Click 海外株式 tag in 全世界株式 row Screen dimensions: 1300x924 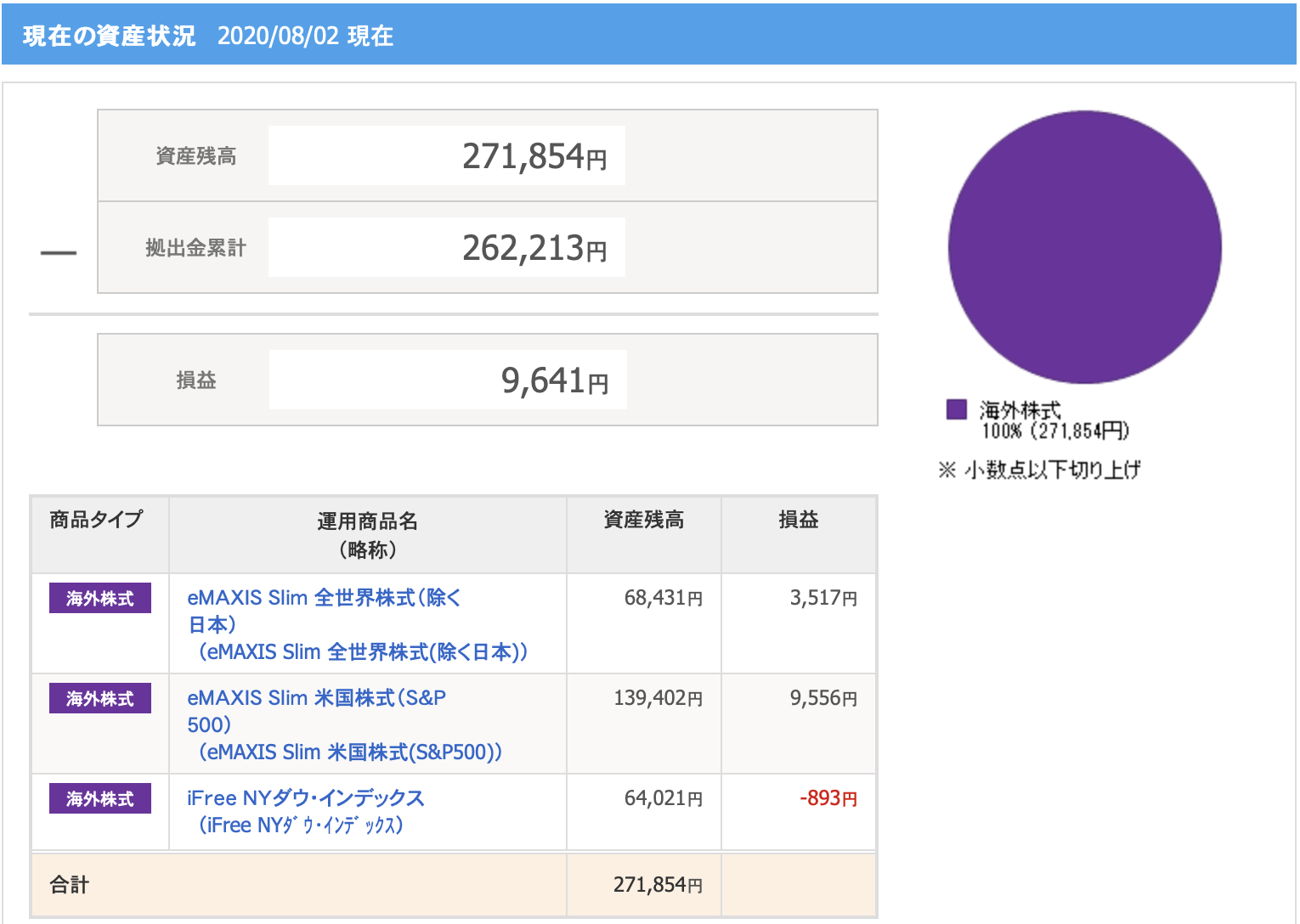coord(100,598)
